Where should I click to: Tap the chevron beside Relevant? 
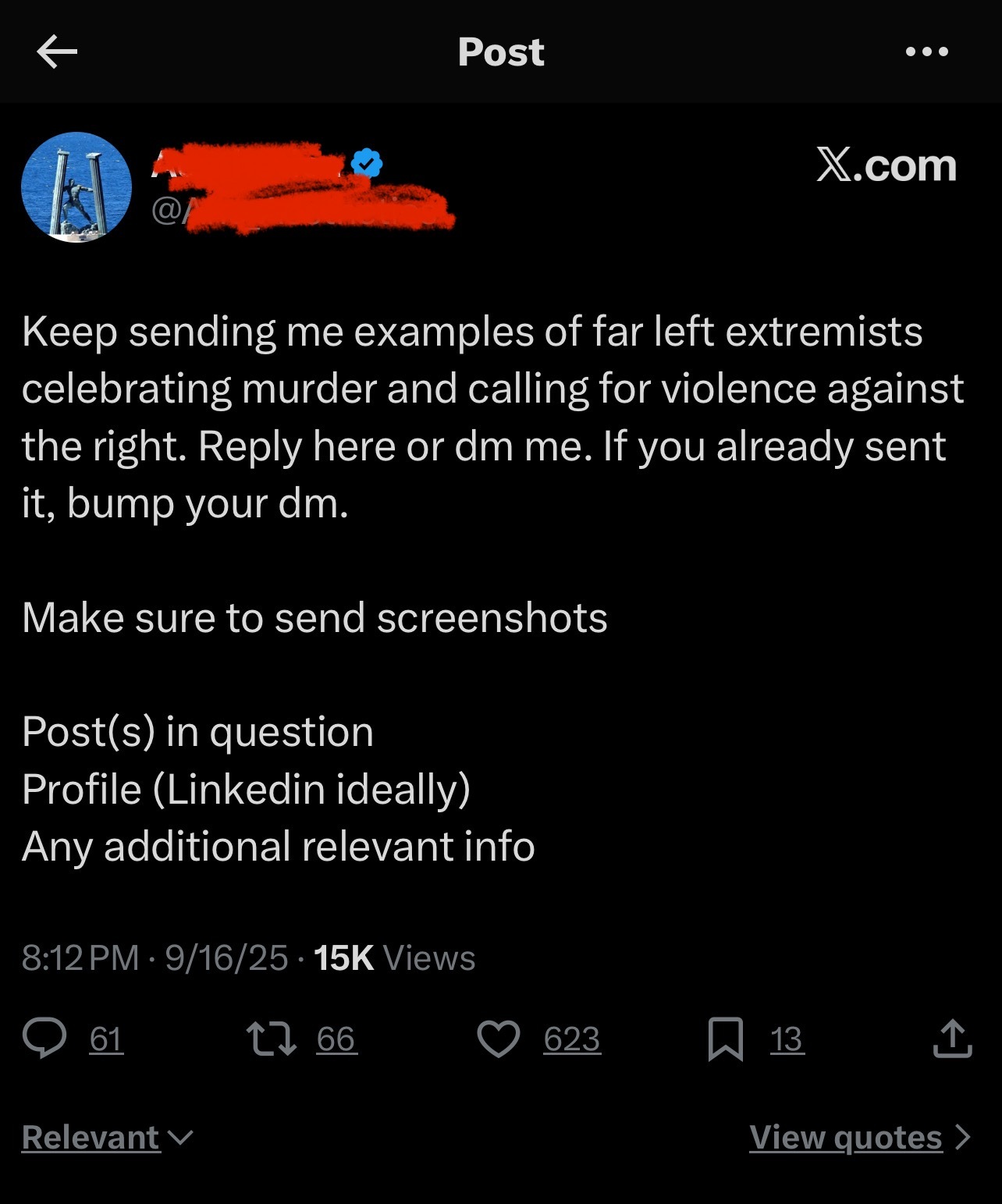(180, 1138)
